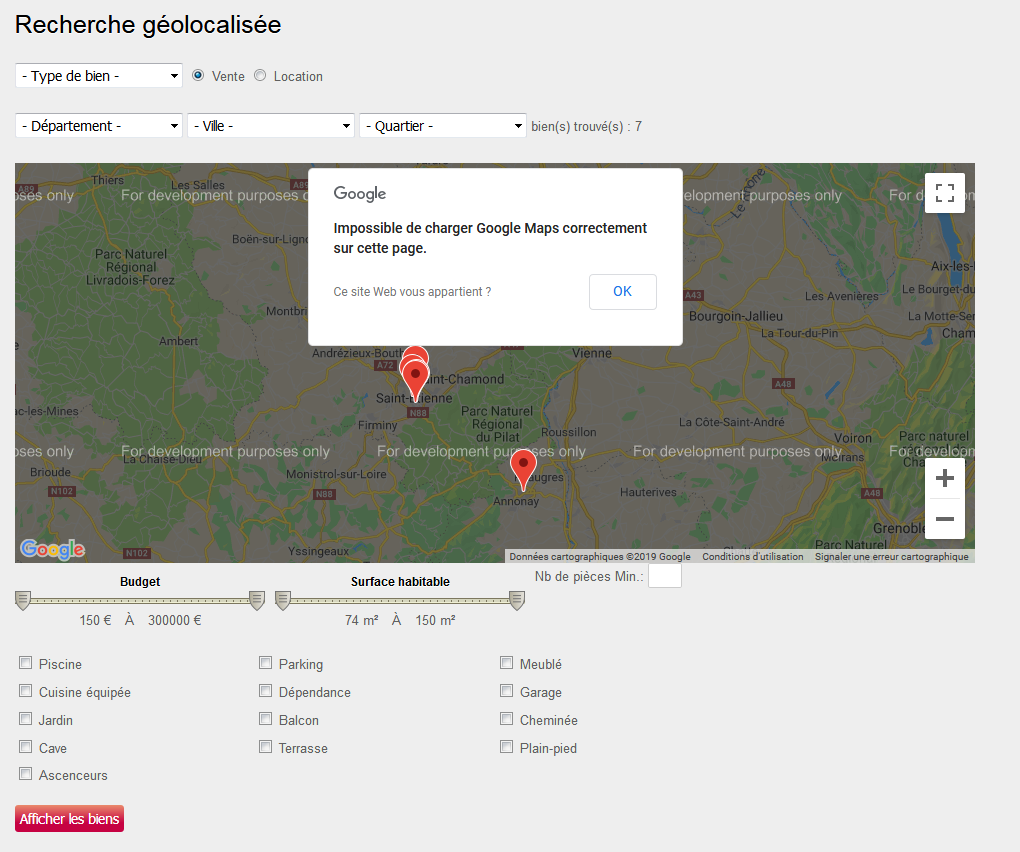Click the Google logo on the map corner
The width and height of the screenshot is (1020, 852).
coord(50,548)
